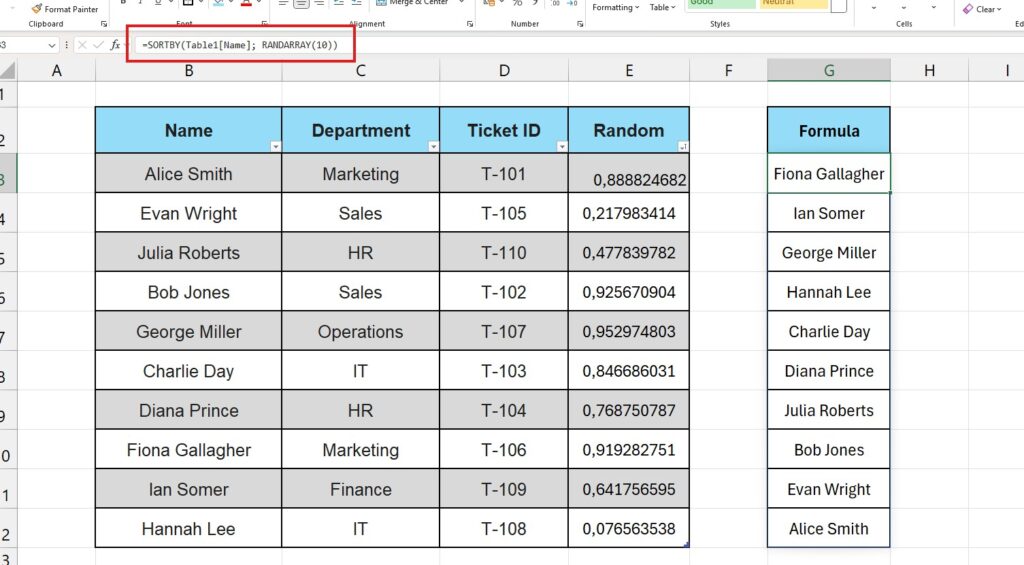Open the Alignment group dialog launcher
The image size is (1024, 565).
click(470, 24)
